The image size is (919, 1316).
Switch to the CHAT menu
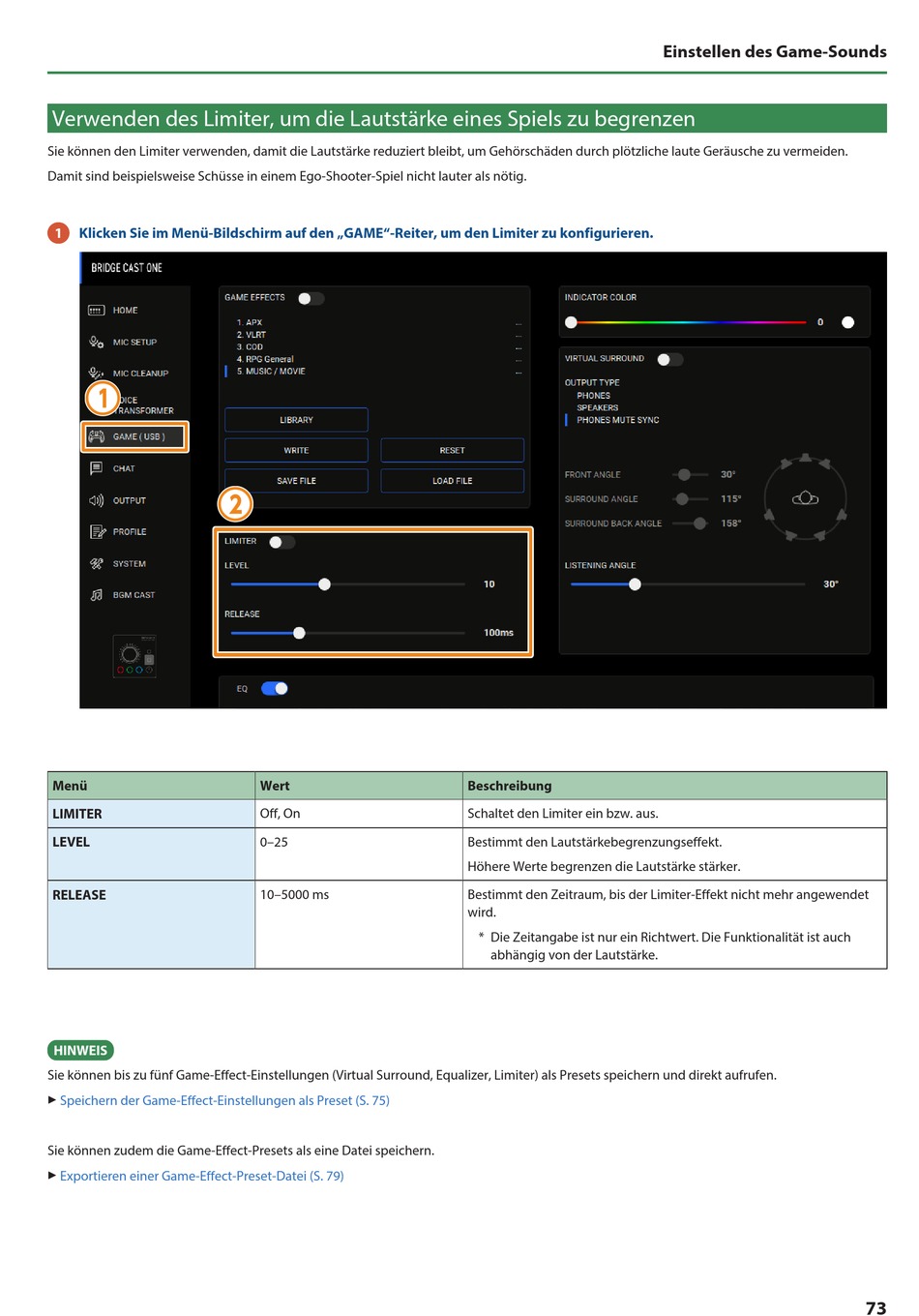point(124,468)
